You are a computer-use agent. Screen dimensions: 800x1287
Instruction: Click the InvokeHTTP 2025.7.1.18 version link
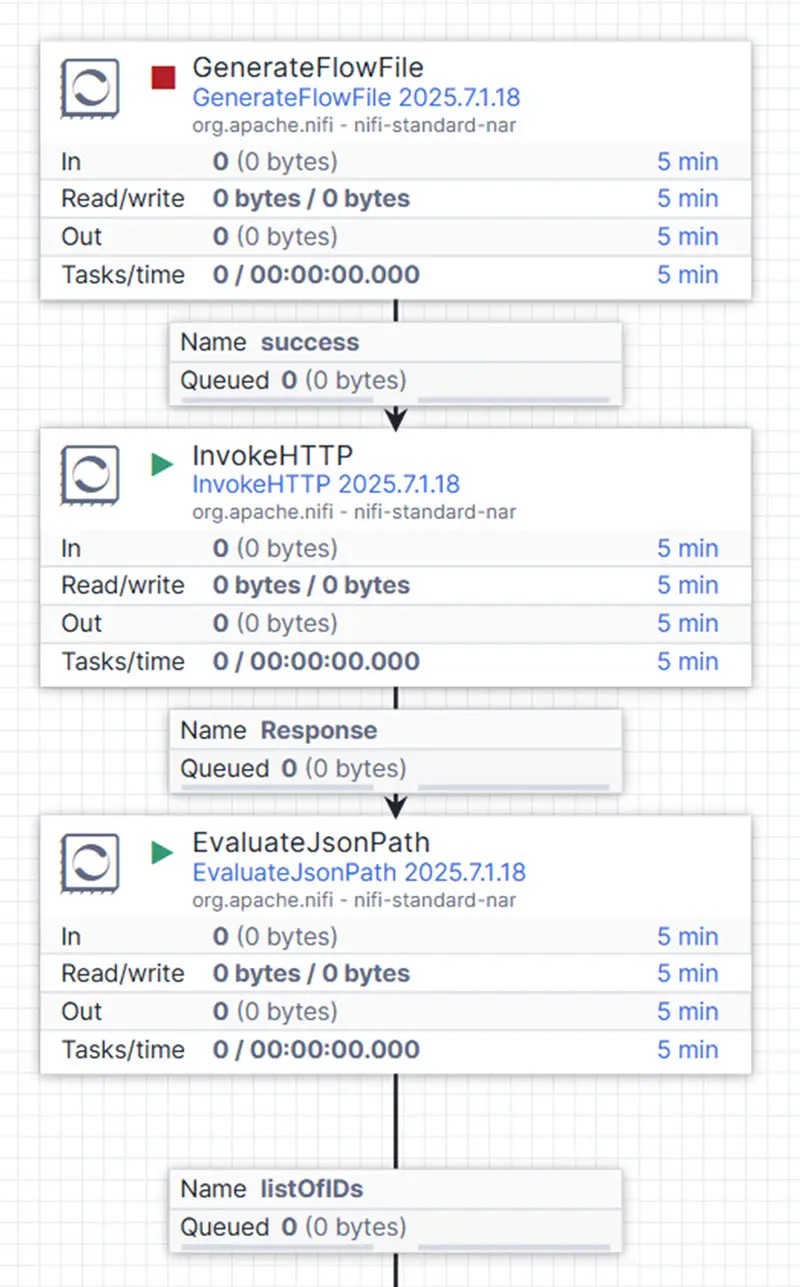pyautogui.click(x=326, y=486)
